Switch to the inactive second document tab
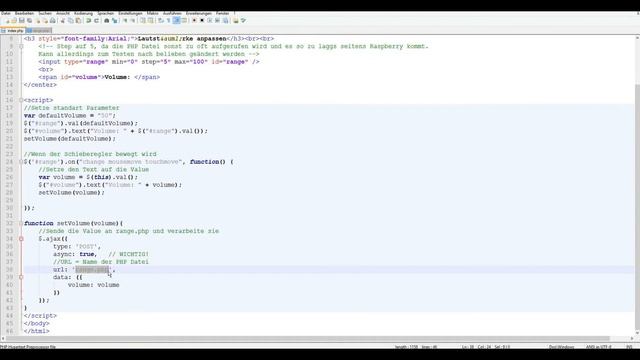The width and height of the screenshot is (640, 360). 39,31
